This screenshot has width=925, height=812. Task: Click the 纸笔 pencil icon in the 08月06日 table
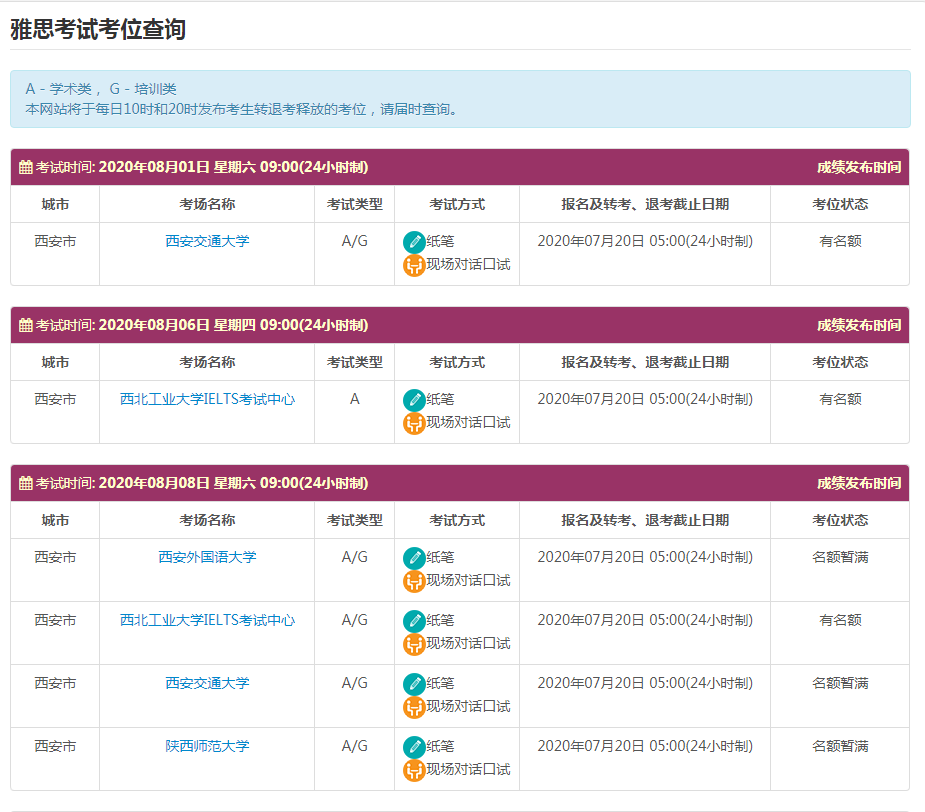(414, 400)
